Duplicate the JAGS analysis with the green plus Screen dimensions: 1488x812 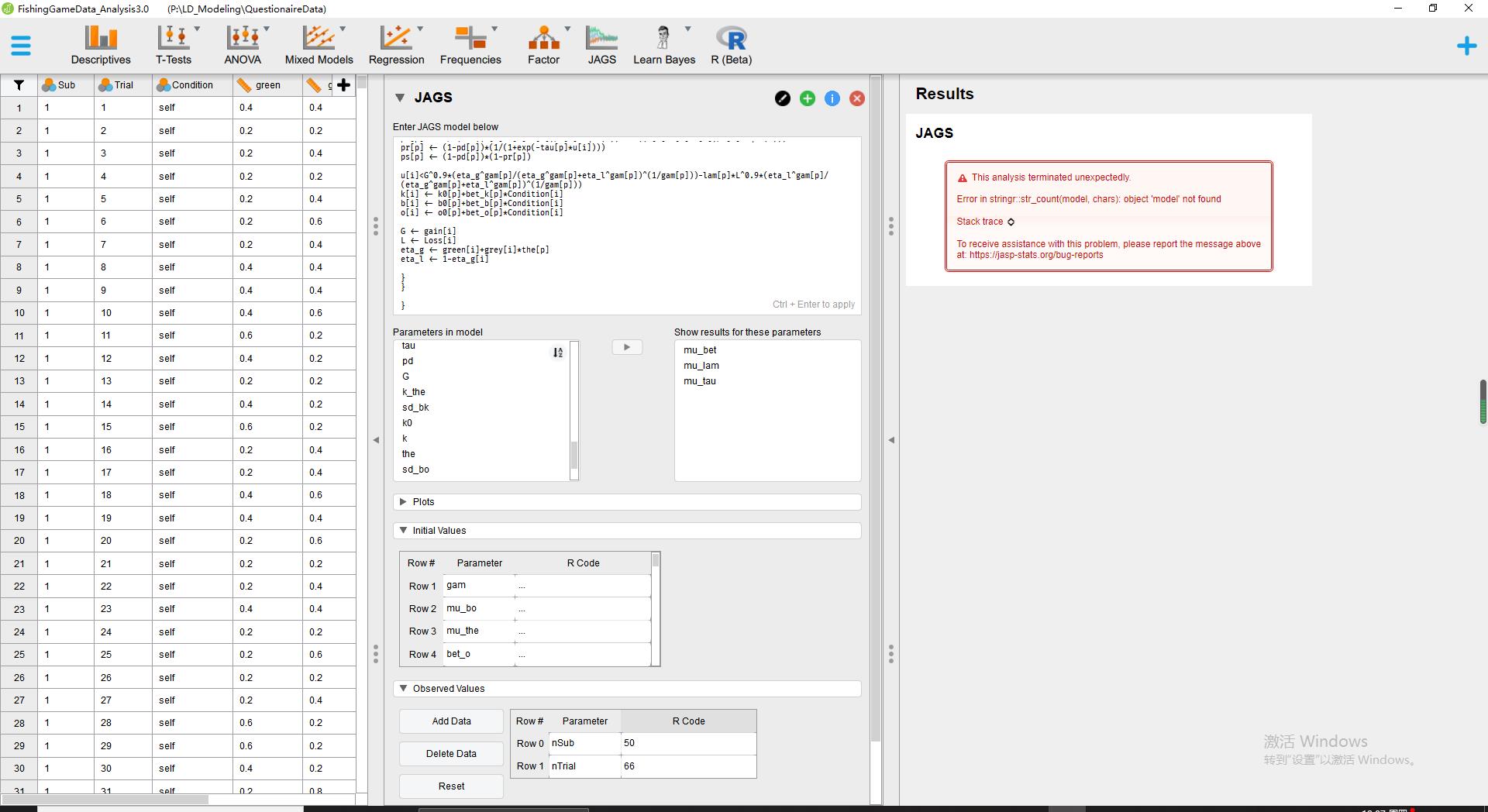[x=807, y=98]
